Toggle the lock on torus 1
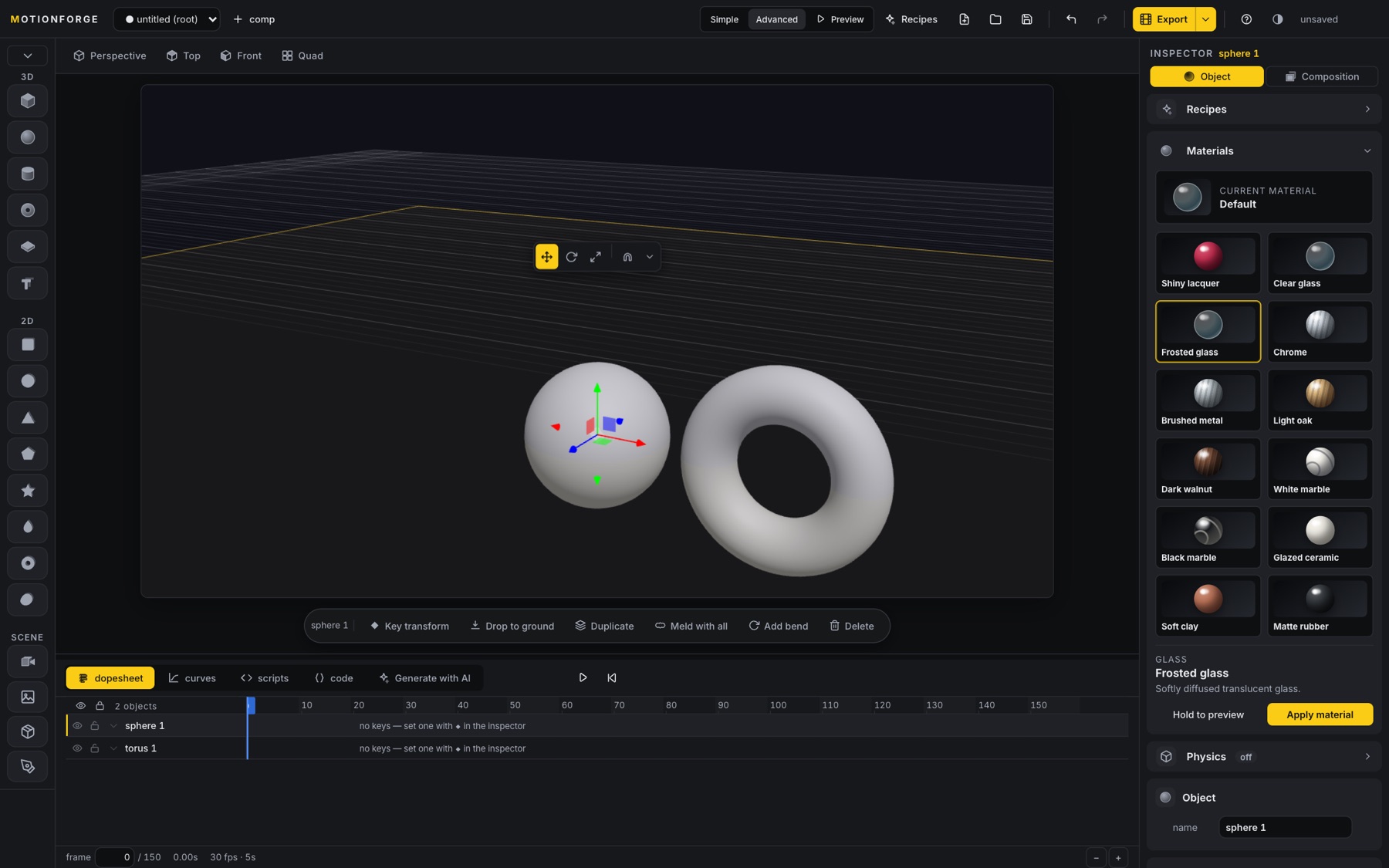Image resolution: width=1389 pixels, height=868 pixels. (95, 748)
